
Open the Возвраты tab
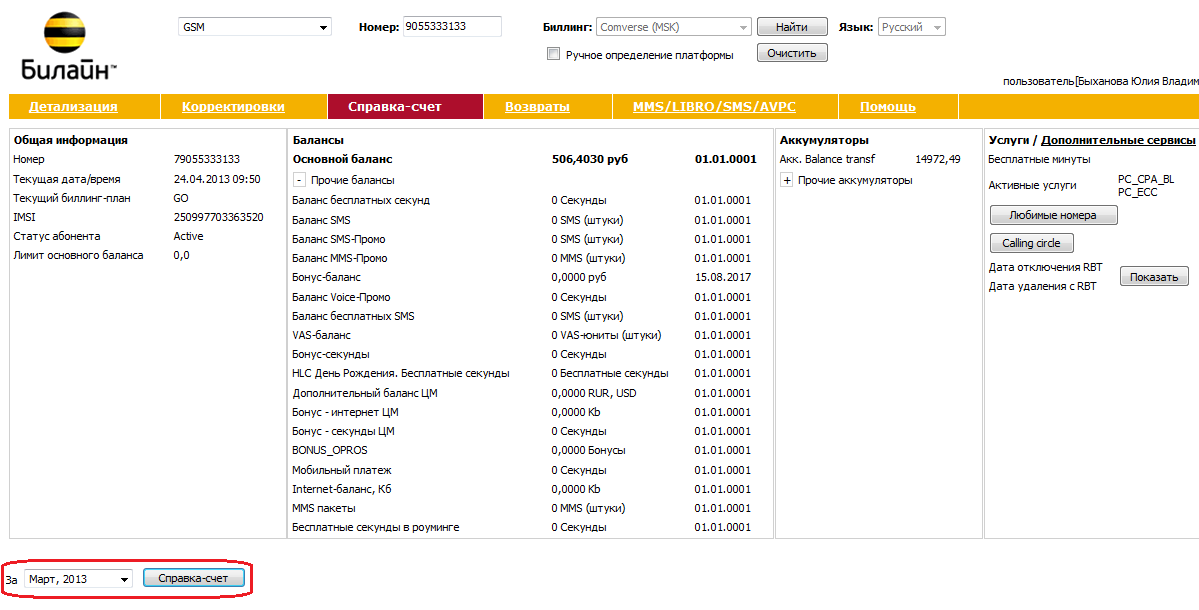coord(537,106)
